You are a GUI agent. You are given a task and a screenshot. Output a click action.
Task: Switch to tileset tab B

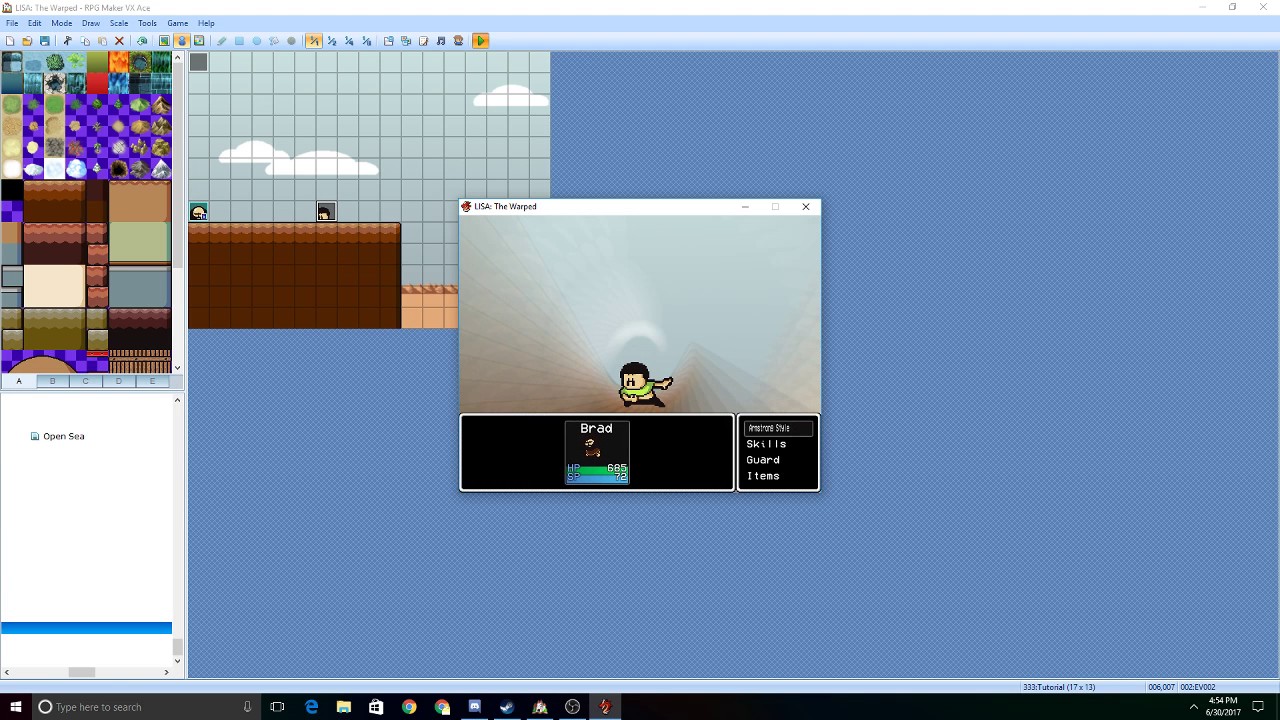coord(53,381)
